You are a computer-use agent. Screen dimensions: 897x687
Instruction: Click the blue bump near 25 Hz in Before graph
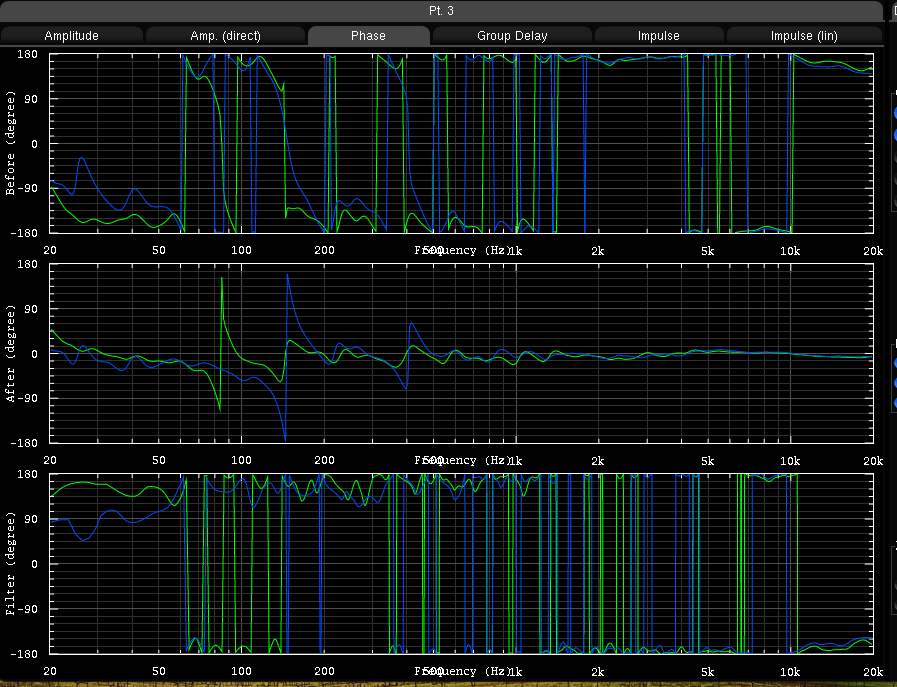(82, 159)
